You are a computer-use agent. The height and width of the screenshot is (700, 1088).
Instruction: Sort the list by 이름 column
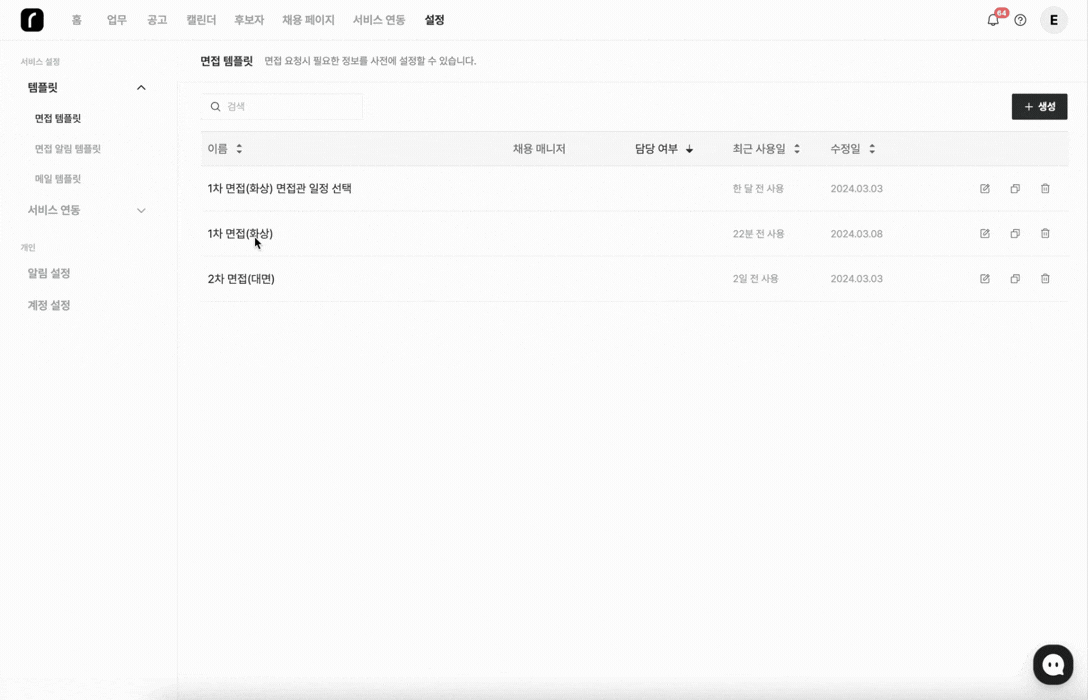click(225, 149)
